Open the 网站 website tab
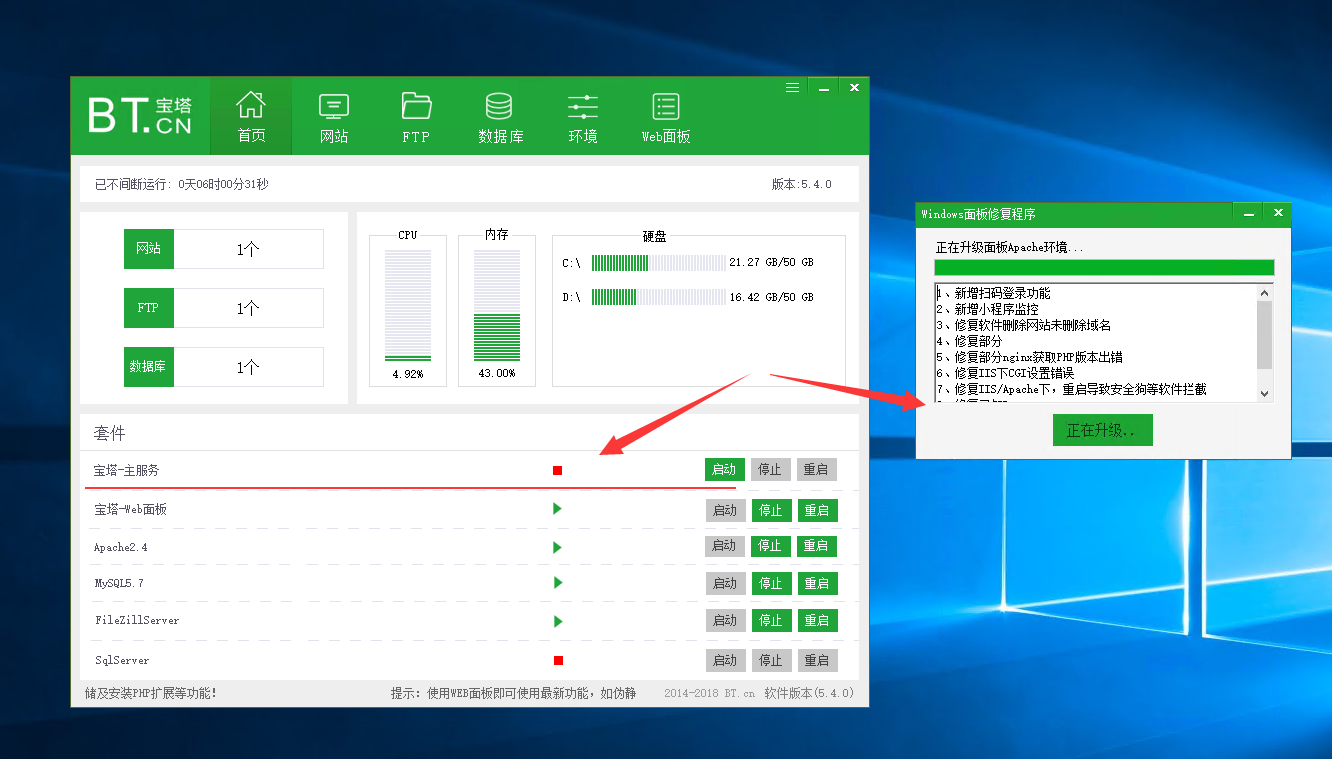This screenshot has height=759, width=1332. [334, 116]
